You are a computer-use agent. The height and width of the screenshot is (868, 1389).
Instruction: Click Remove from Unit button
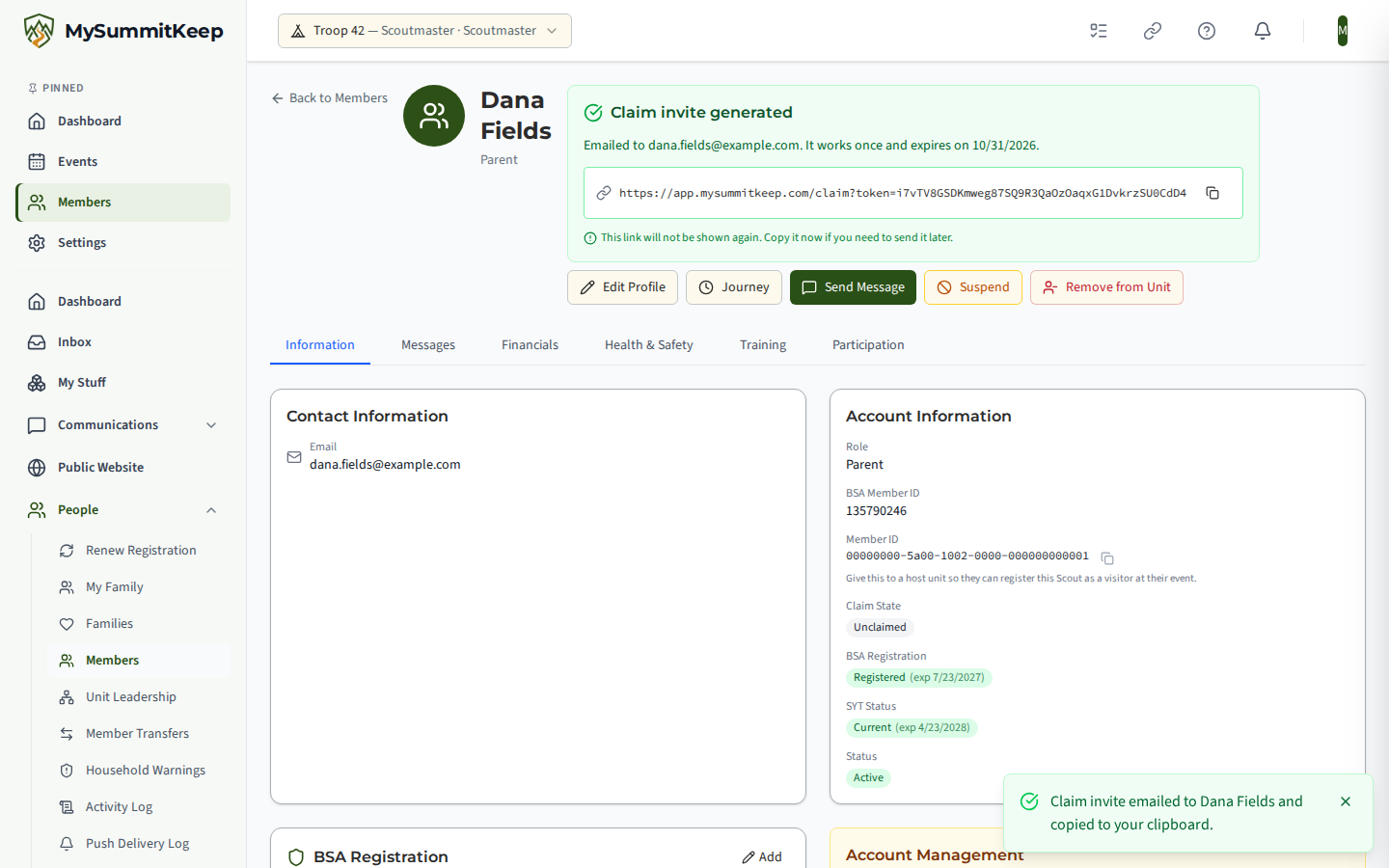pyautogui.click(x=1106, y=287)
